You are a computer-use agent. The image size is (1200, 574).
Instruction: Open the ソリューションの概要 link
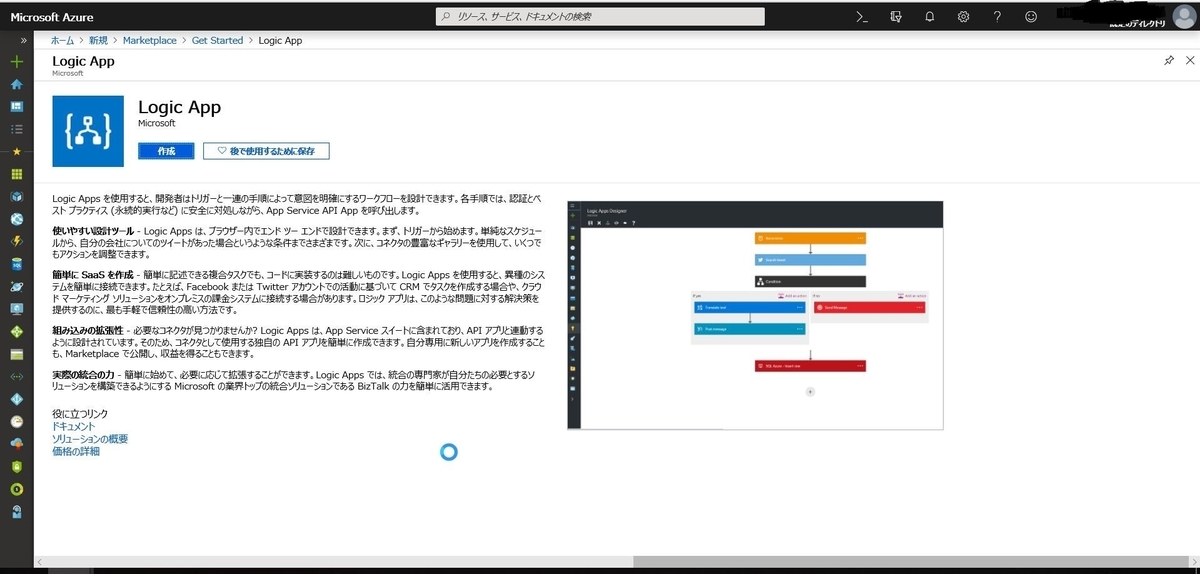tap(90, 439)
